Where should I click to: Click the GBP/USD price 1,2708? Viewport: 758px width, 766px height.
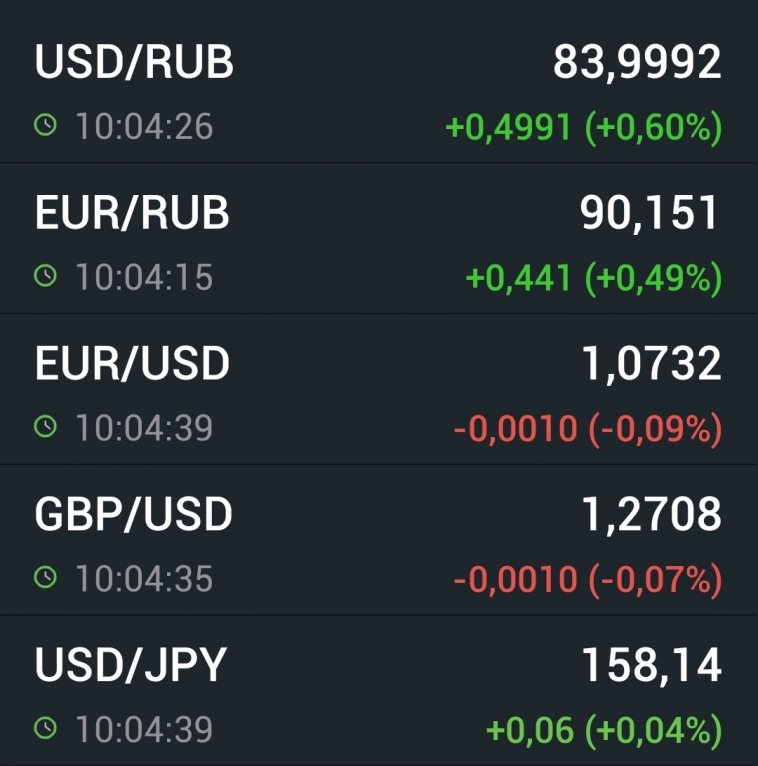click(x=651, y=514)
